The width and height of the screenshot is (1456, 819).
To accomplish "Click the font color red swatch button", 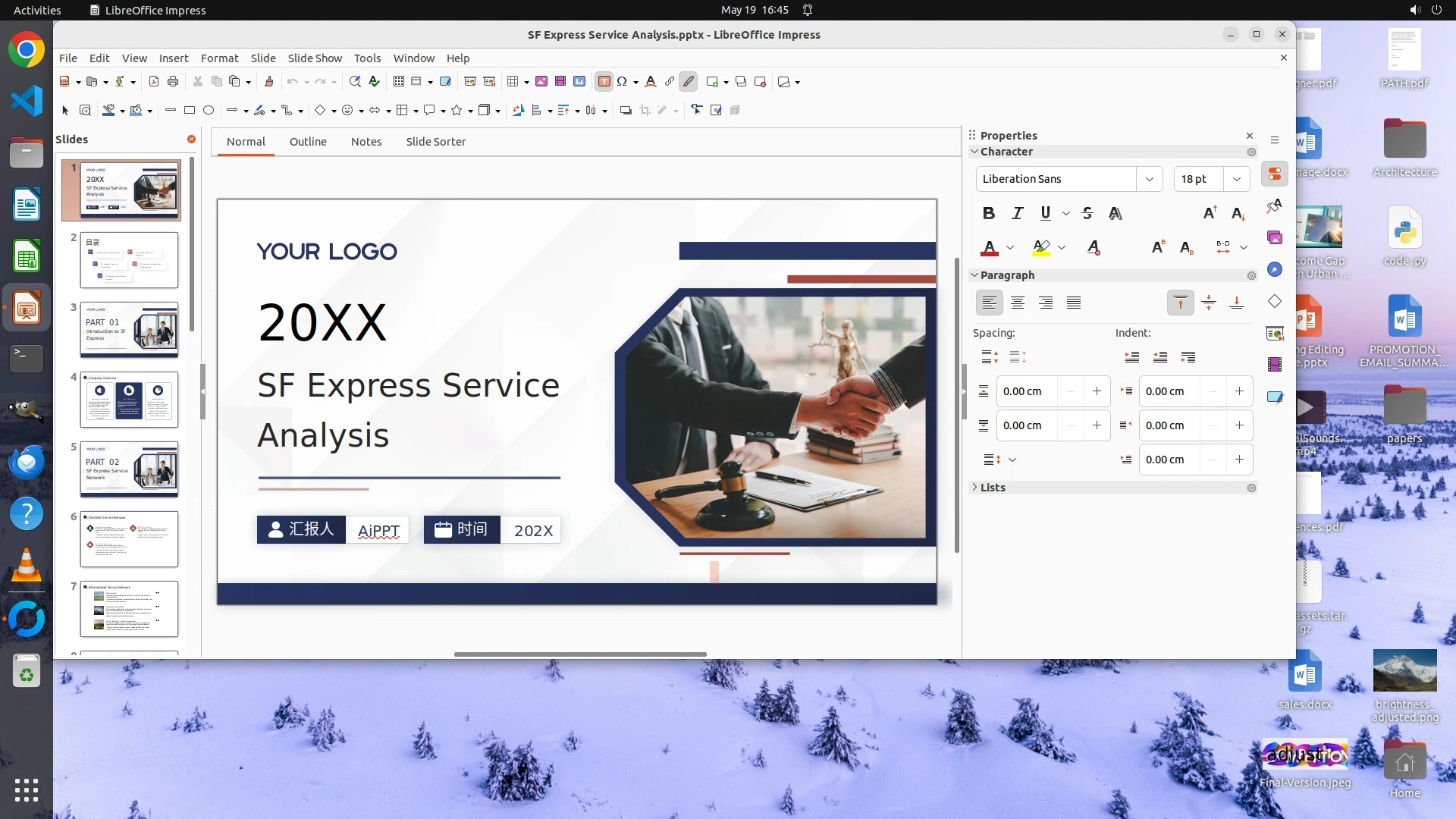I will [989, 248].
